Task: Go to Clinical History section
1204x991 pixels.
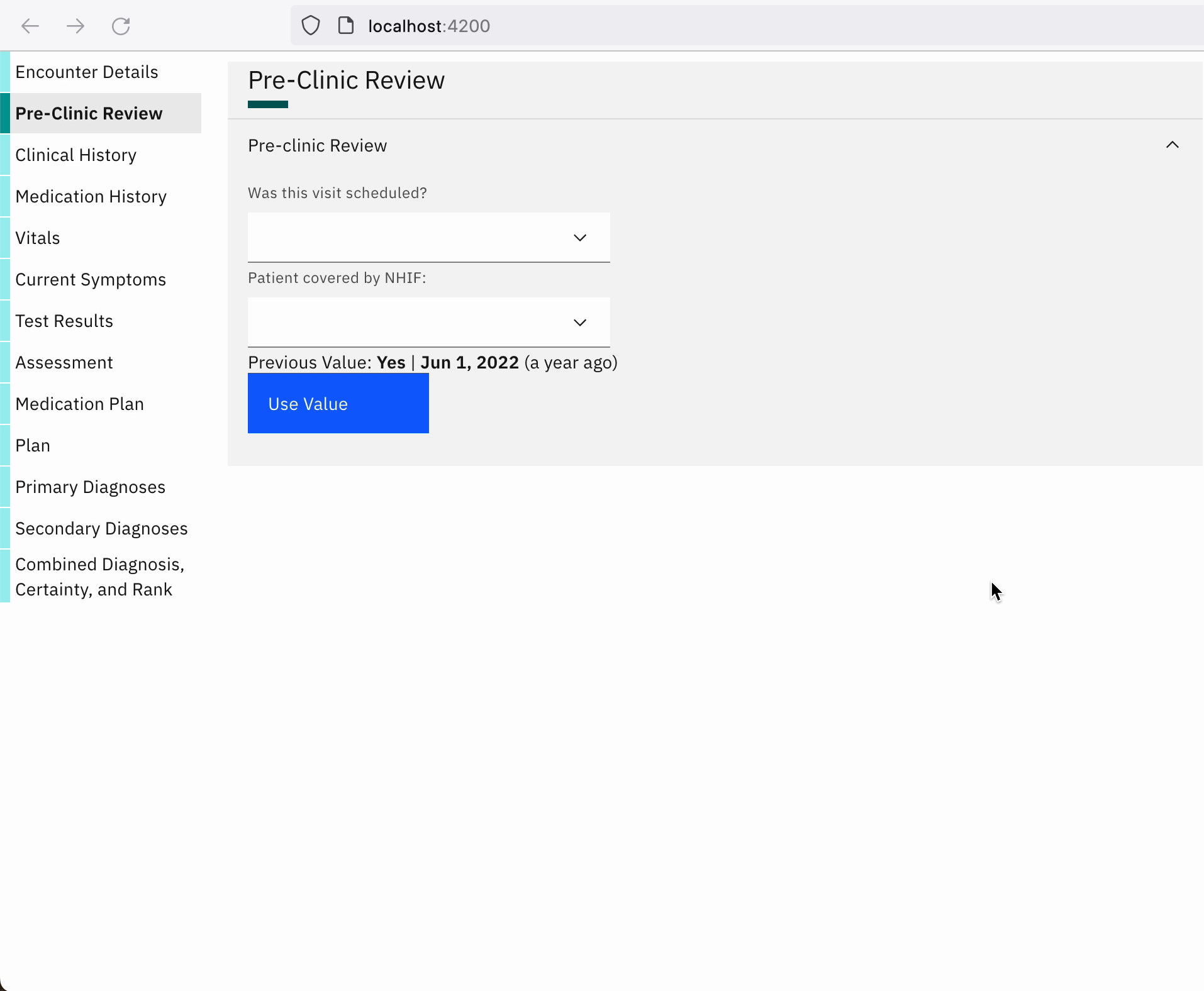Action: click(x=101, y=155)
